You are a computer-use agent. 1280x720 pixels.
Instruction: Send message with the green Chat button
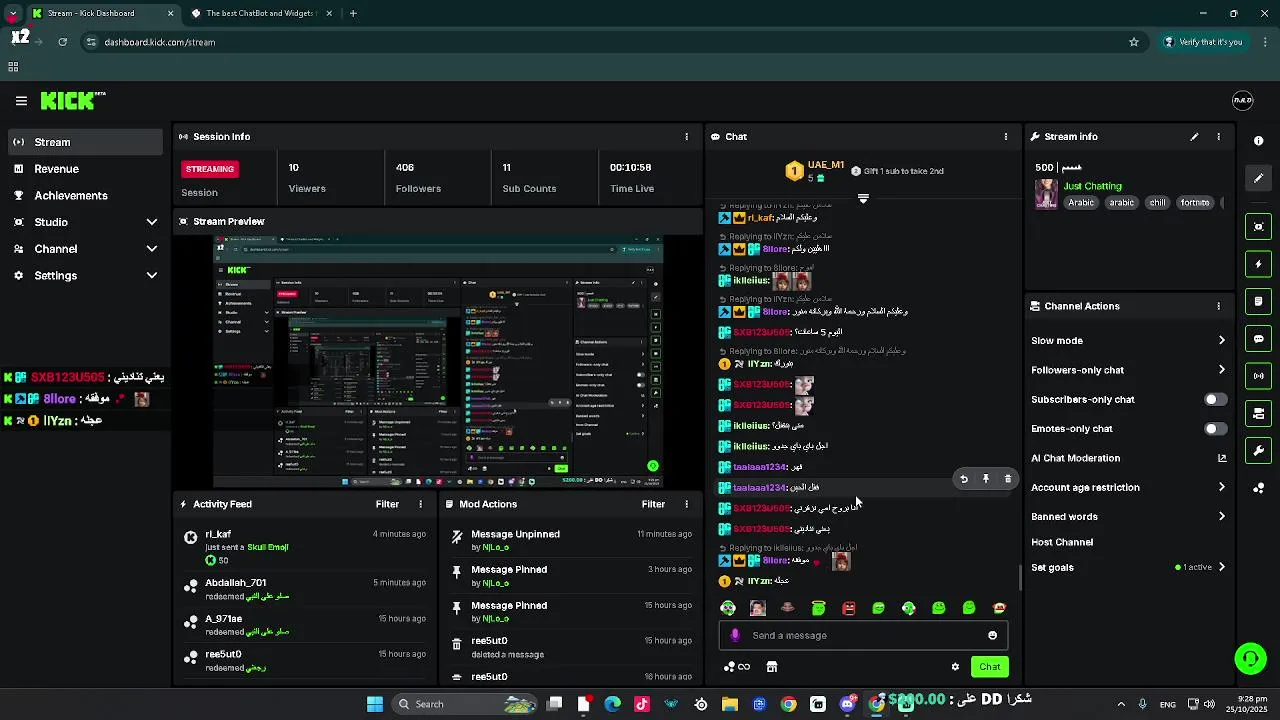pyautogui.click(x=989, y=667)
